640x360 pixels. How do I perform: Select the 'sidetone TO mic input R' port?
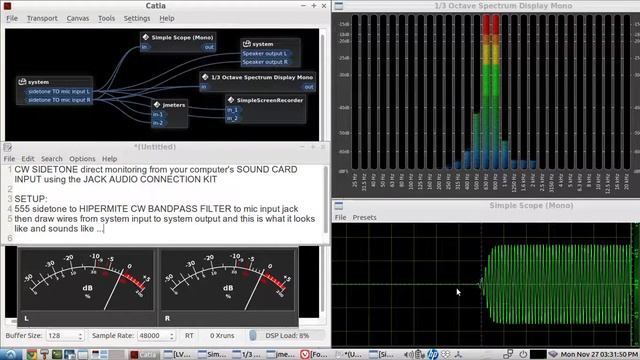coord(58,100)
